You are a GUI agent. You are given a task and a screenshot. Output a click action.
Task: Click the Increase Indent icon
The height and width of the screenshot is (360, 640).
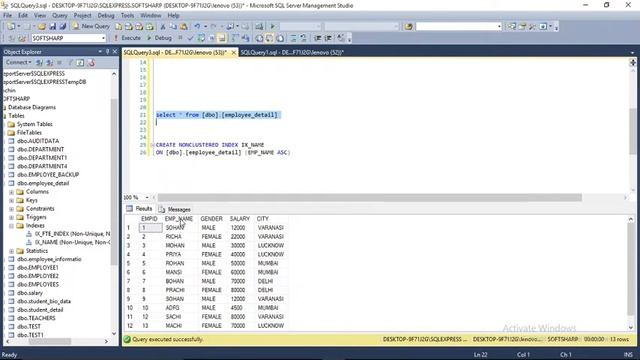pyautogui.click(x=328, y=38)
